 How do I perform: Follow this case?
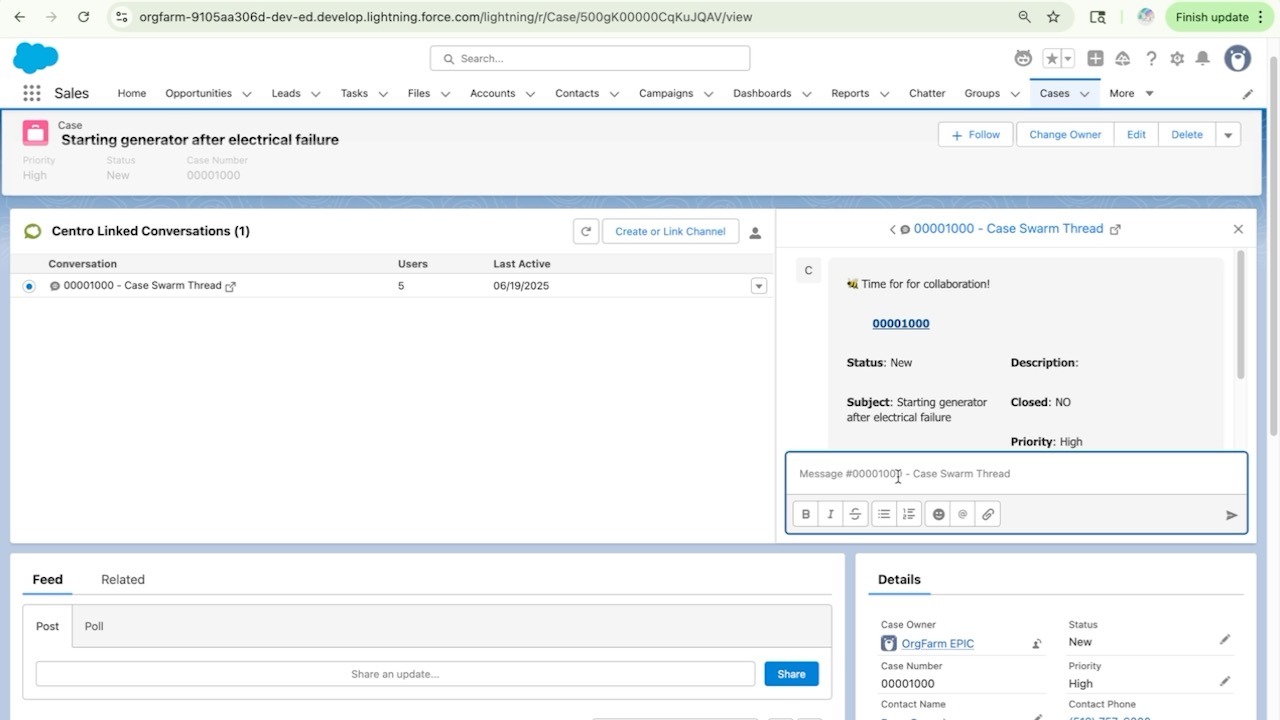click(x=976, y=135)
